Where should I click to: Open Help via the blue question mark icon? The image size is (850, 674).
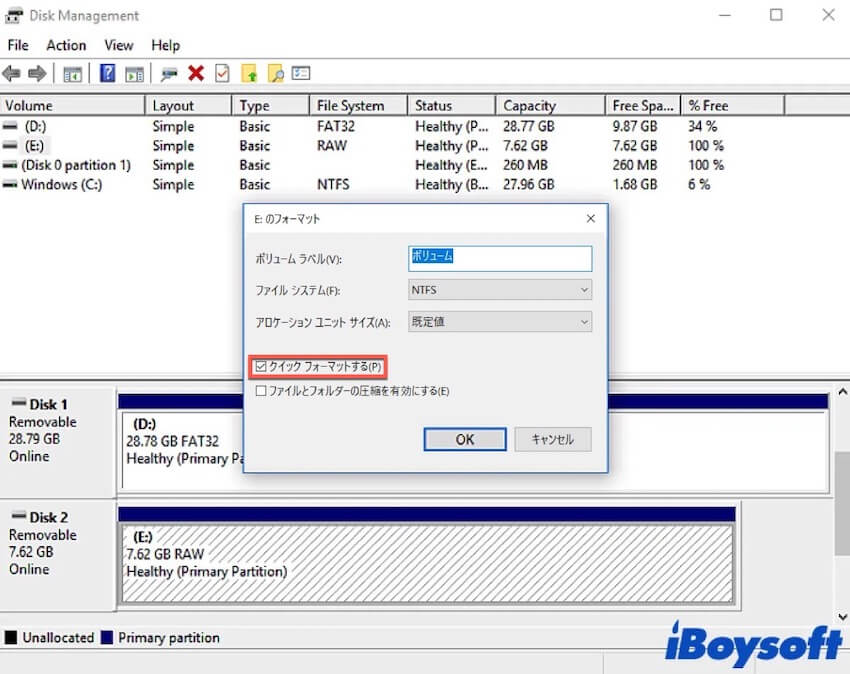pyautogui.click(x=108, y=74)
